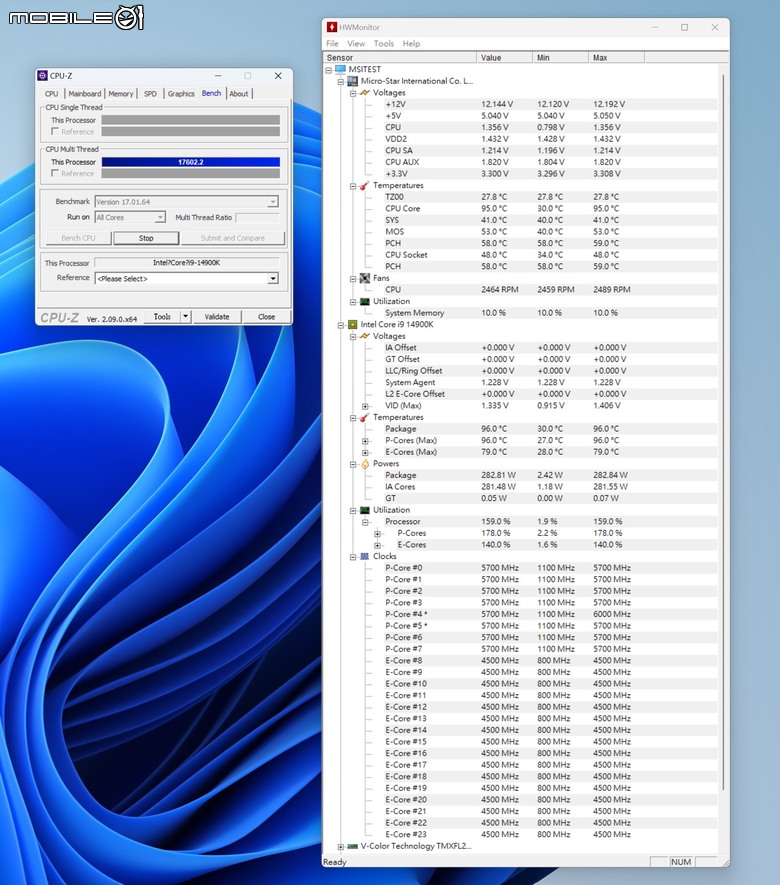Expand the P-Cores (Max) temperature entry

click(366, 441)
